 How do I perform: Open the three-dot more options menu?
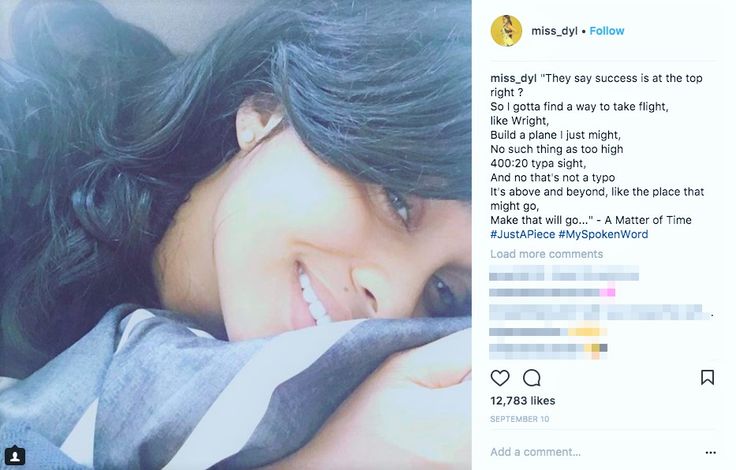pyautogui.click(x=711, y=453)
